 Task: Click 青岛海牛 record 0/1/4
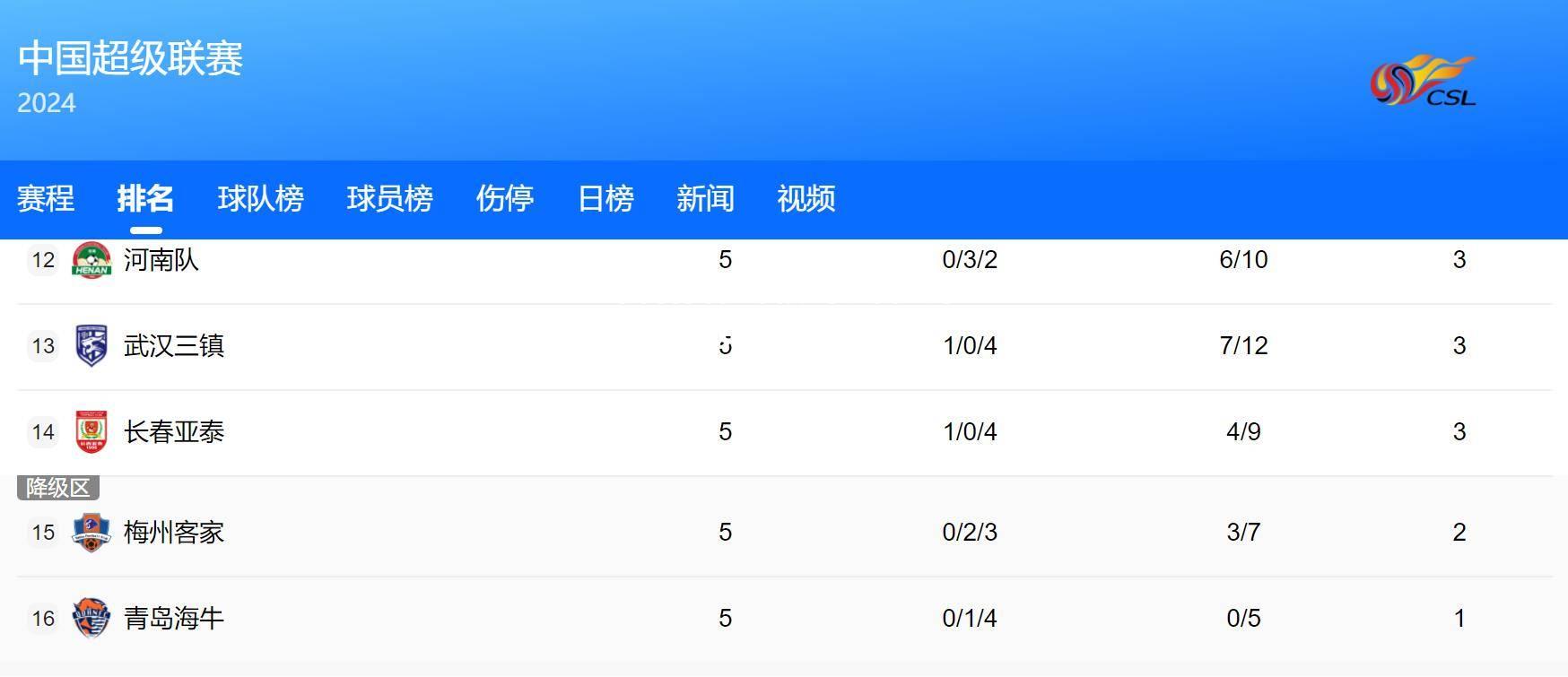click(x=970, y=619)
